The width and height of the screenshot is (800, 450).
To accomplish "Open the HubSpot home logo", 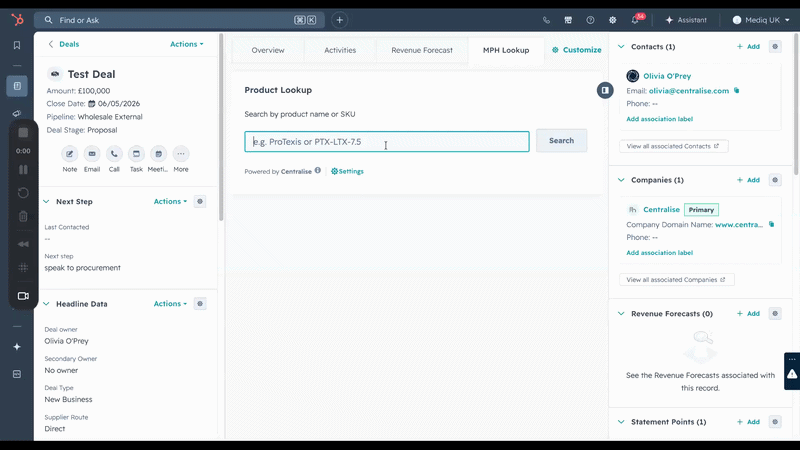I will [17, 20].
